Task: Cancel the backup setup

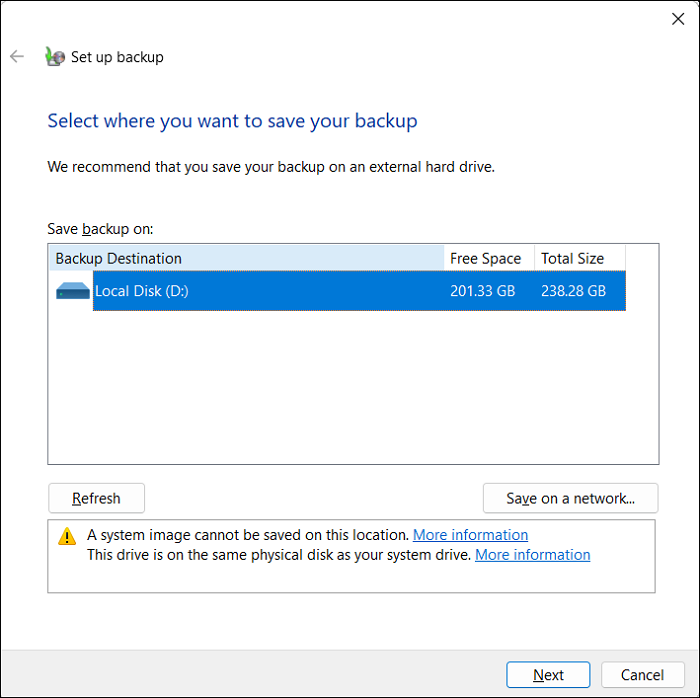Action: [642, 675]
